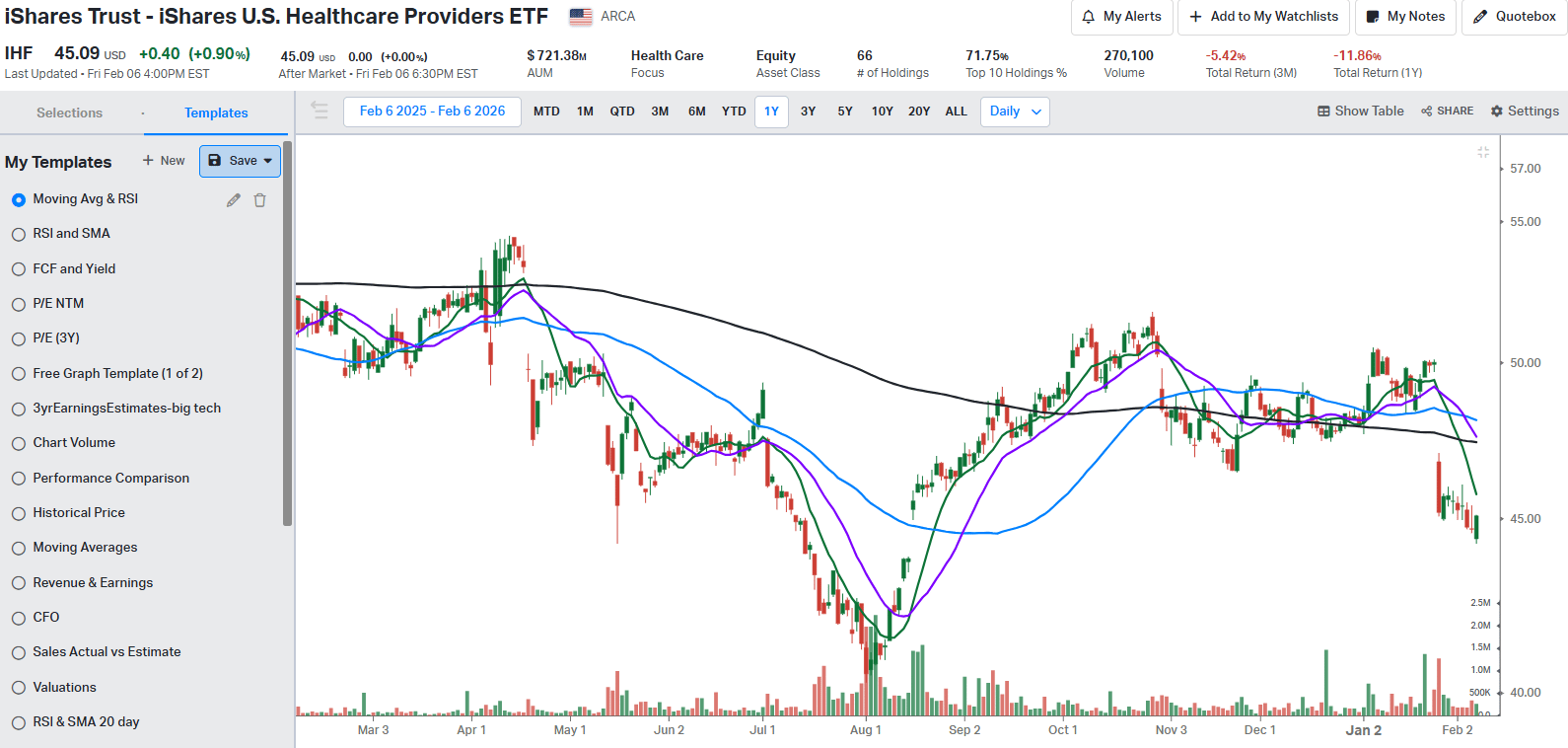This screenshot has height=748, width=1568.
Task: Select the RSI and SMA template radio
Action: coord(19,234)
